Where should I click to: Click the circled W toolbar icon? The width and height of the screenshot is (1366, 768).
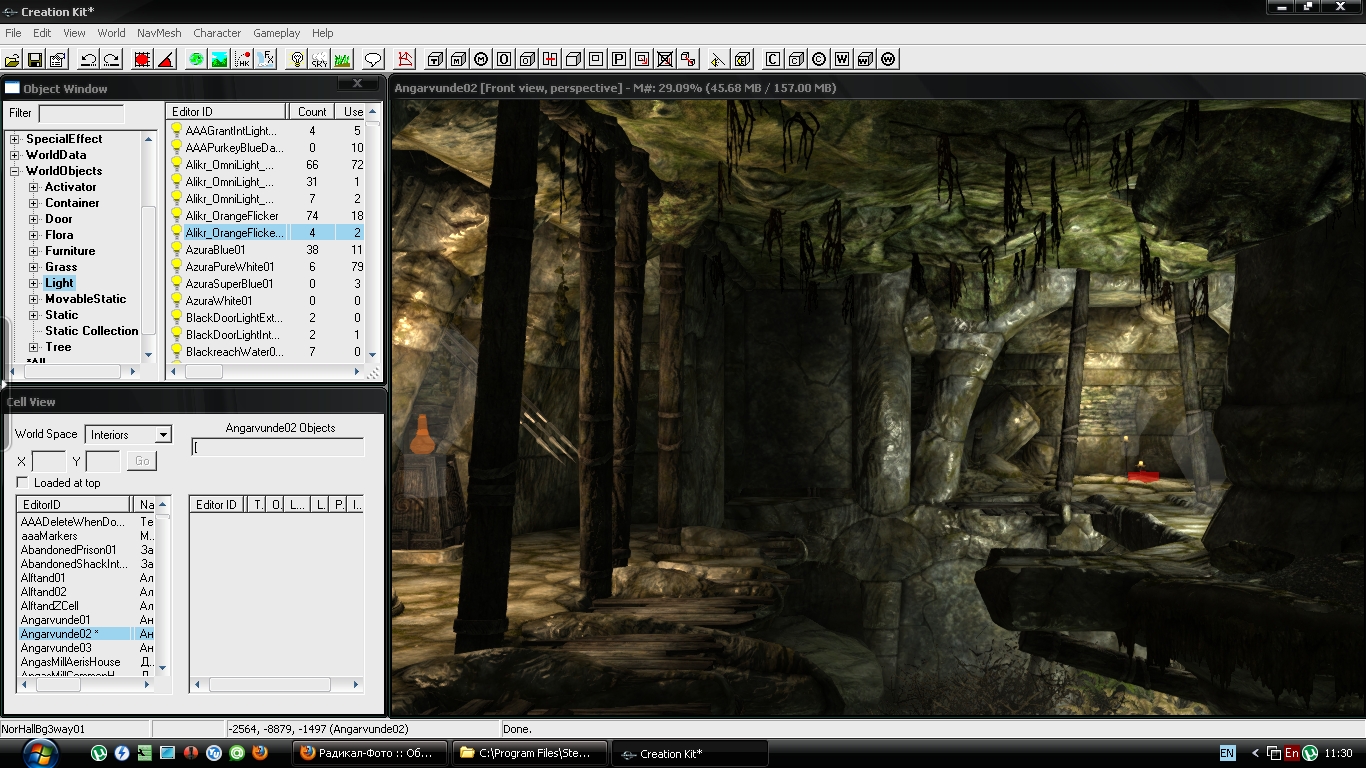pyautogui.click(x=888, y=59)
